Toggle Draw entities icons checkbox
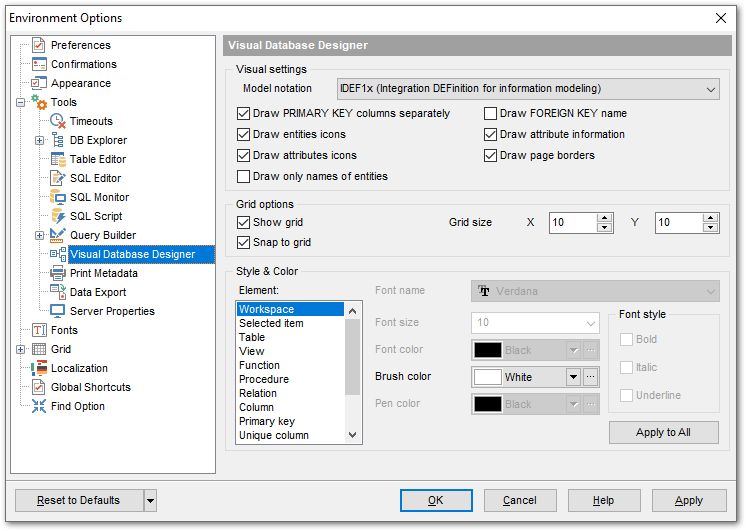This screenshot has width=746, height=531. tap(243, 134)
